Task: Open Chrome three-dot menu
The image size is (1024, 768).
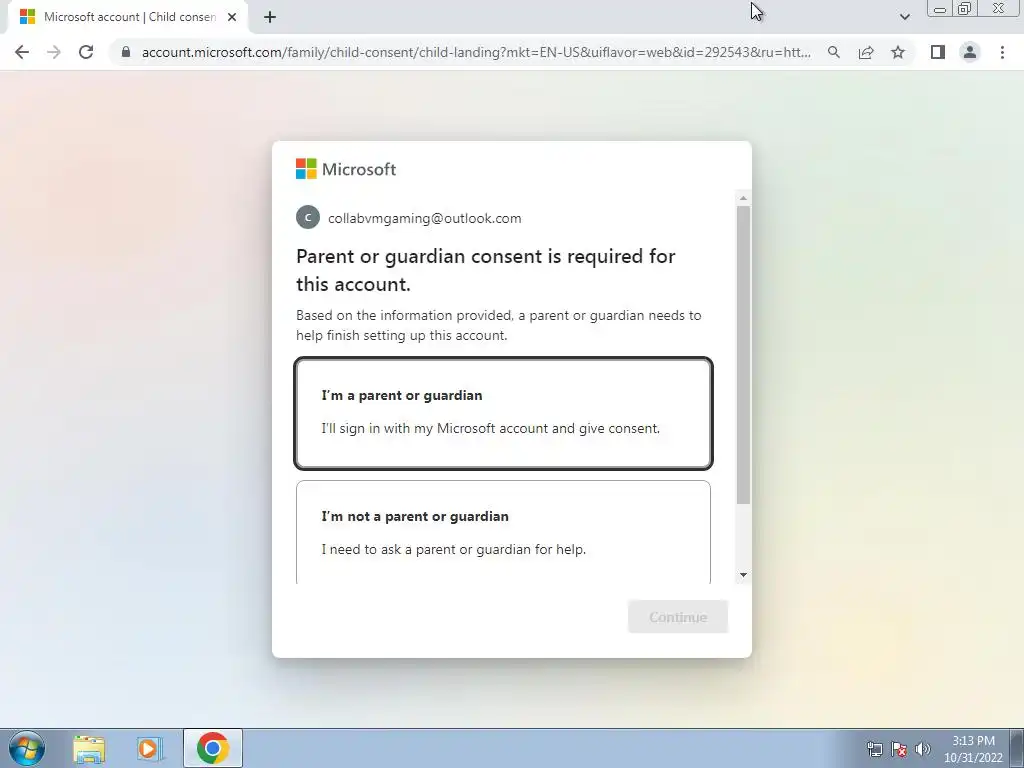Action: pos(1002,52)
